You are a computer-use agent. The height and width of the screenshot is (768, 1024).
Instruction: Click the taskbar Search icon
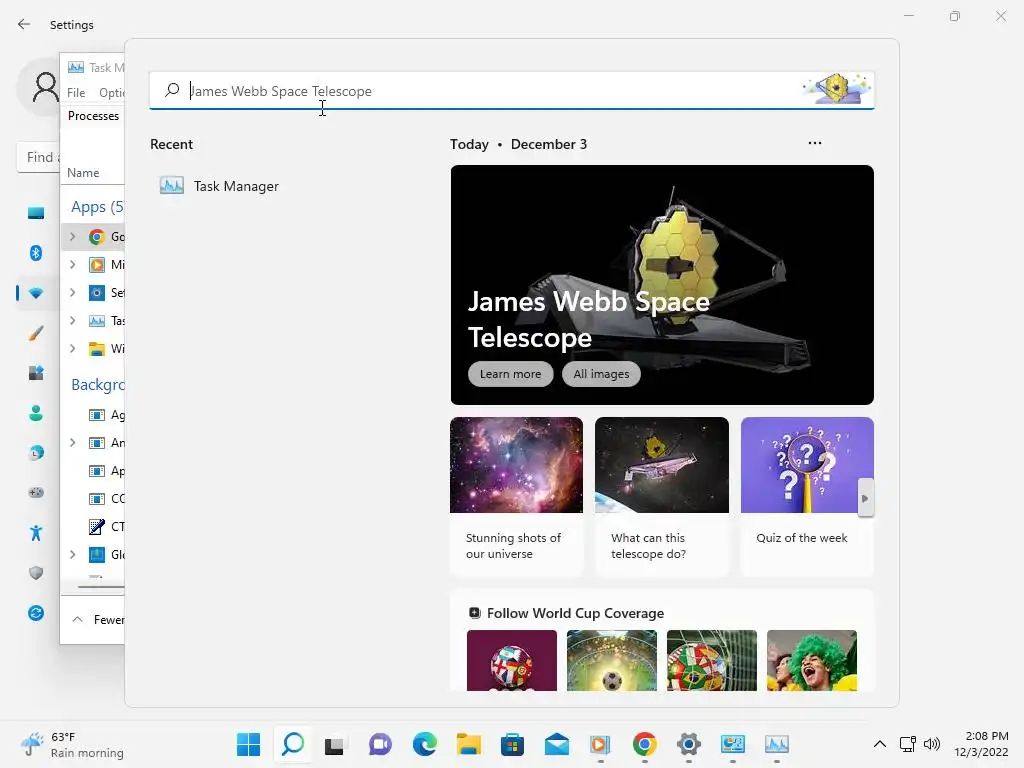(x=293, y=744)
